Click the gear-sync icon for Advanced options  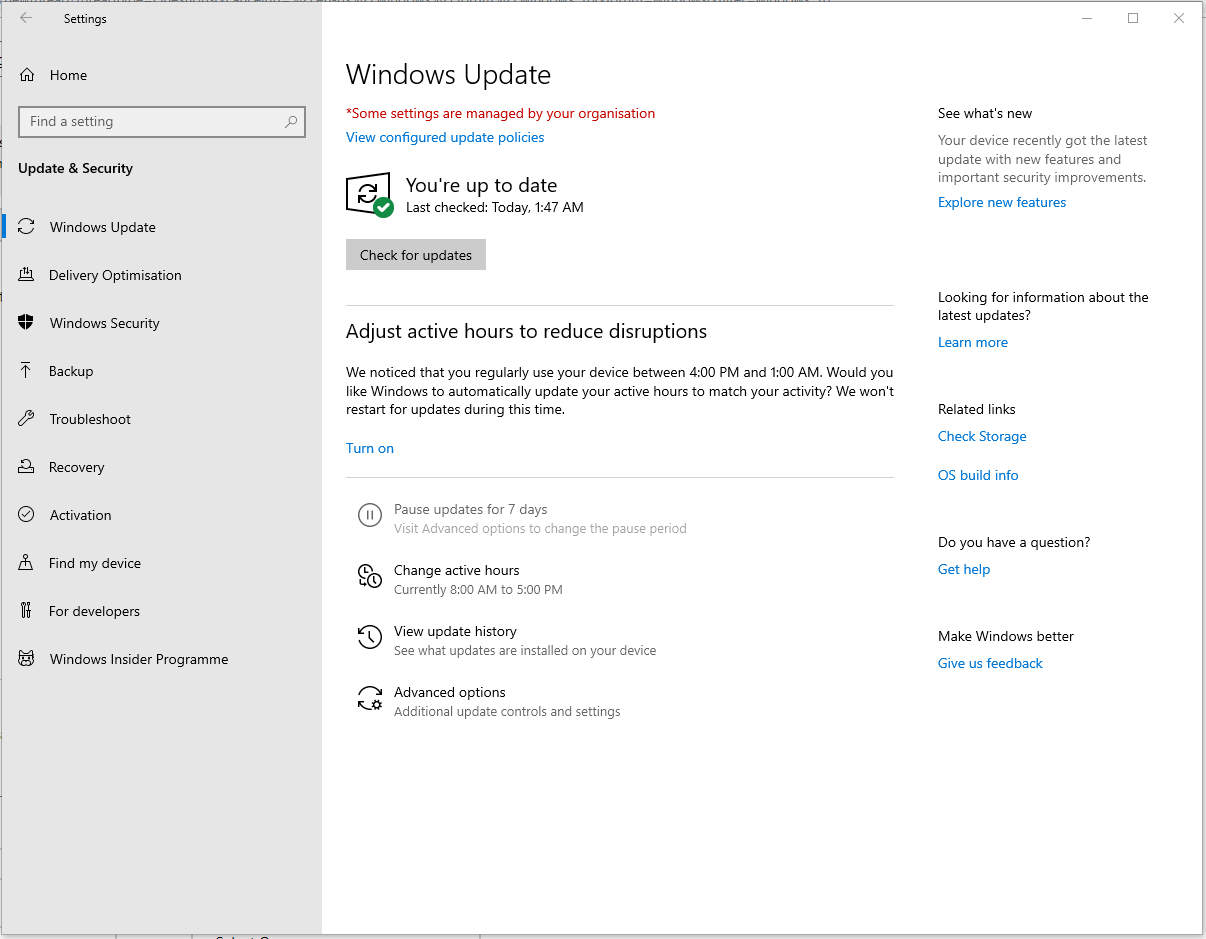point(370,698)
